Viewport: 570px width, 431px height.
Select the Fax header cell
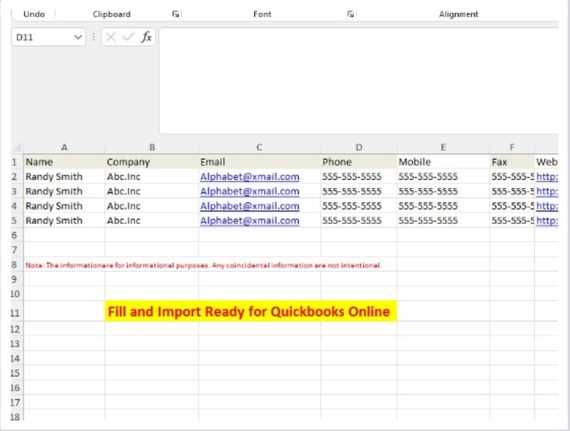tap(512, 162)
